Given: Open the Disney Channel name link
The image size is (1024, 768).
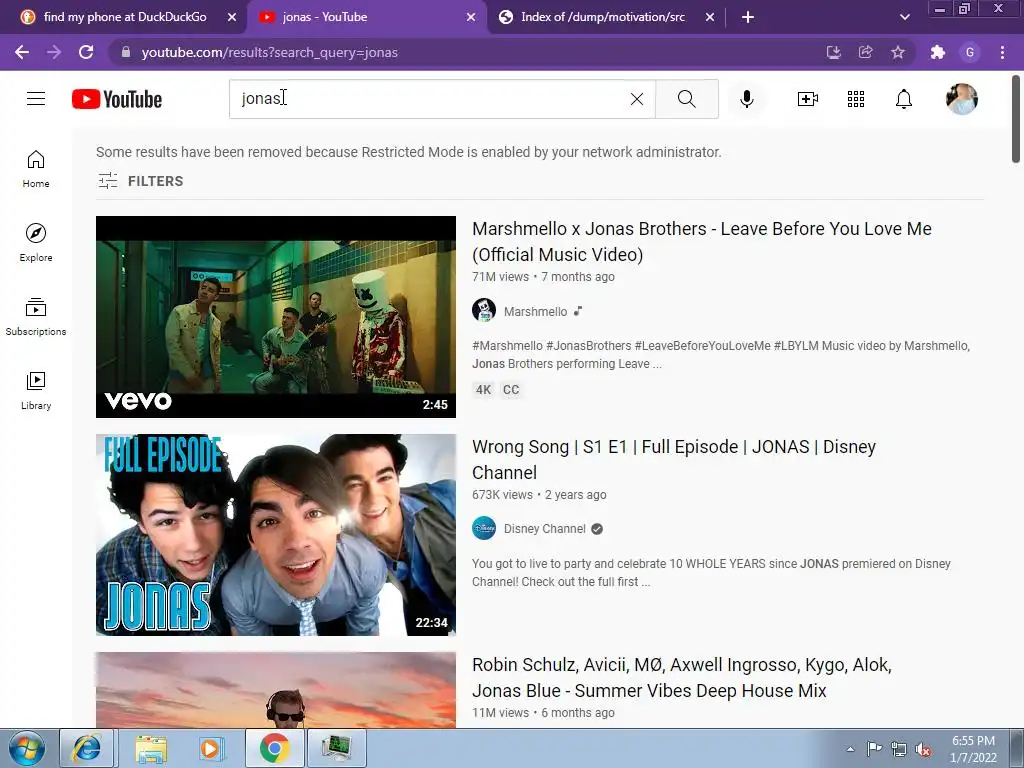Looking at the screenshot, I should pyautogui.click(x=545, y=529).
